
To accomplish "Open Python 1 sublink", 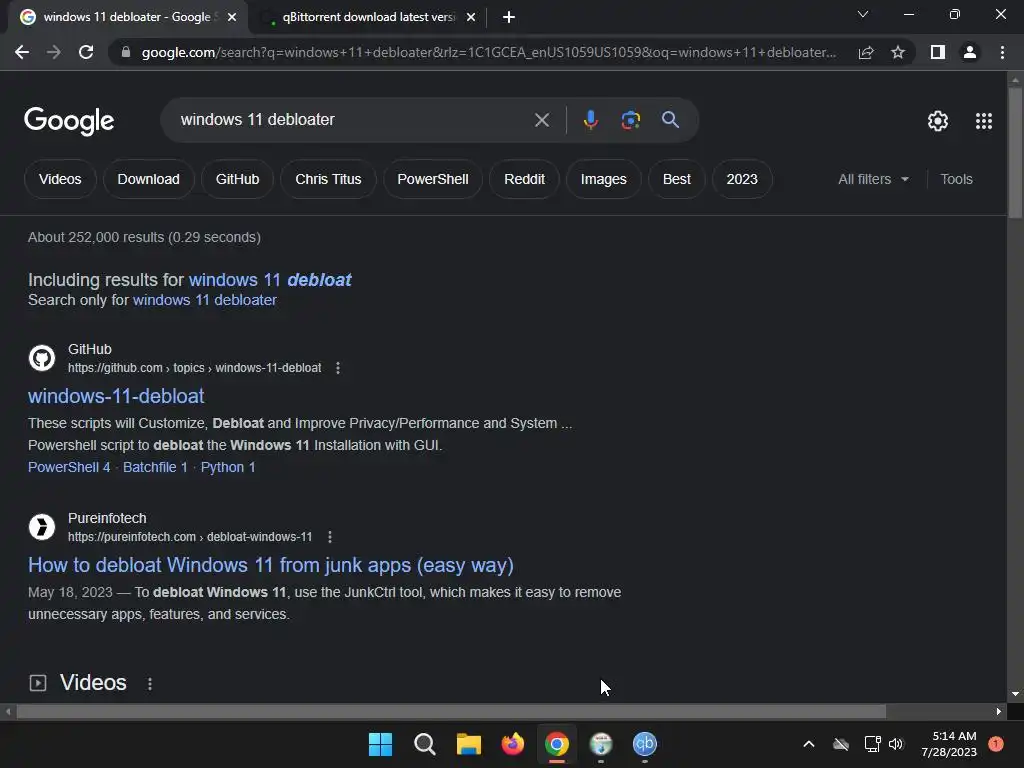I will point(228,468).
